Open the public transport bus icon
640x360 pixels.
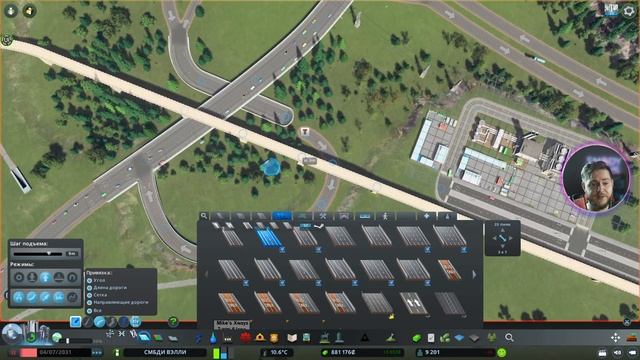click(x=307, y=338)
